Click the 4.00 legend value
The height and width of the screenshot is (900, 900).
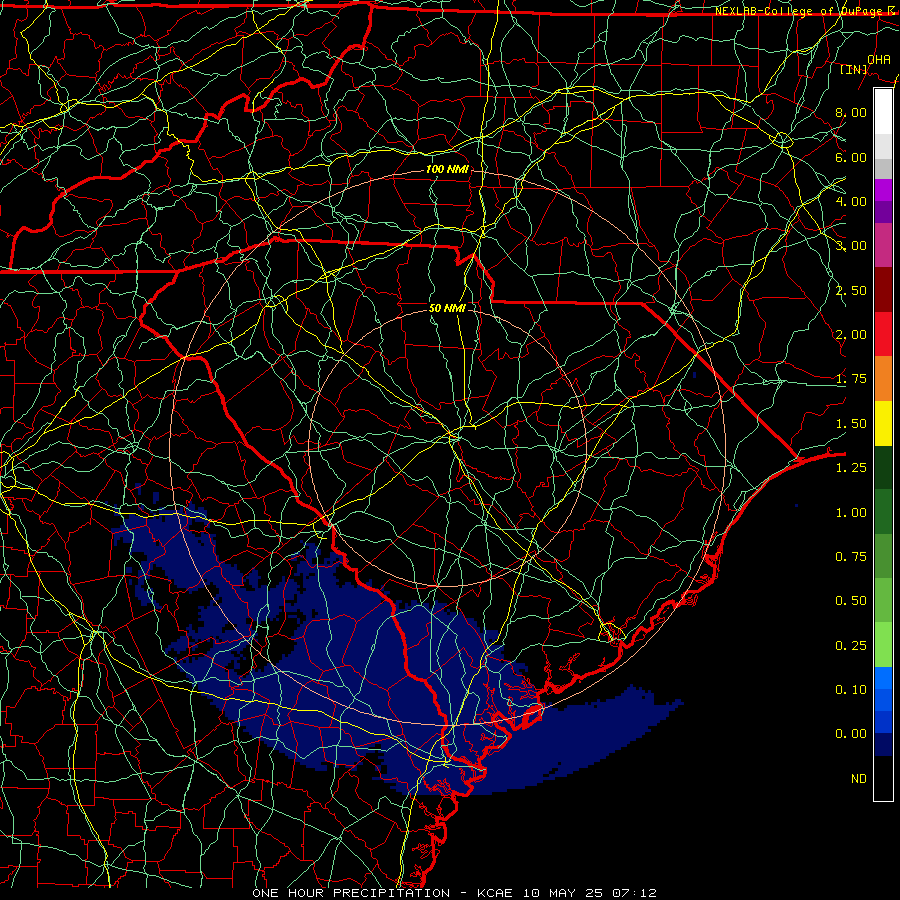point(851,201)
